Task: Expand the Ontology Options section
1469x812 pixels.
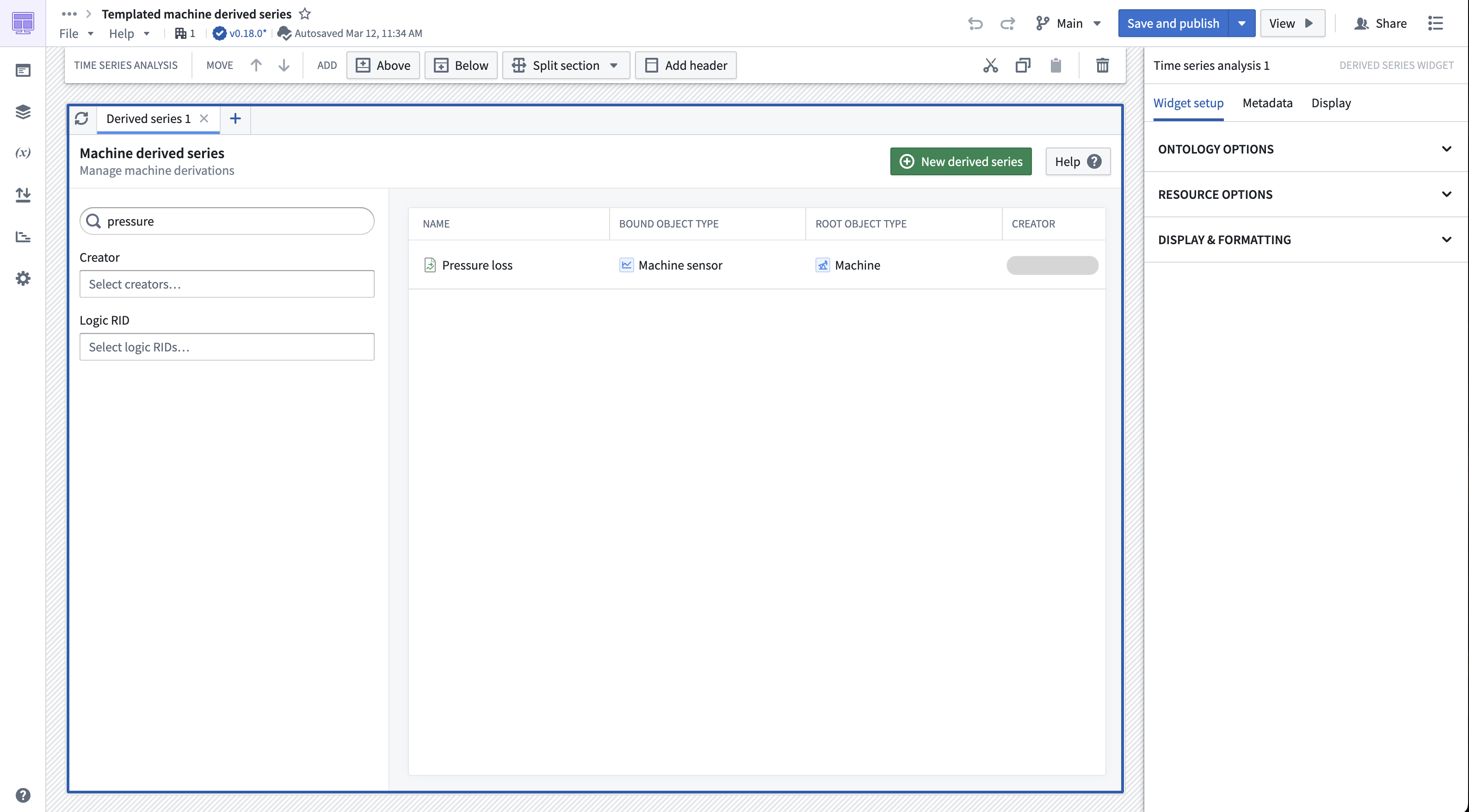Action: pyautogui.click(x=1305, y=149)
